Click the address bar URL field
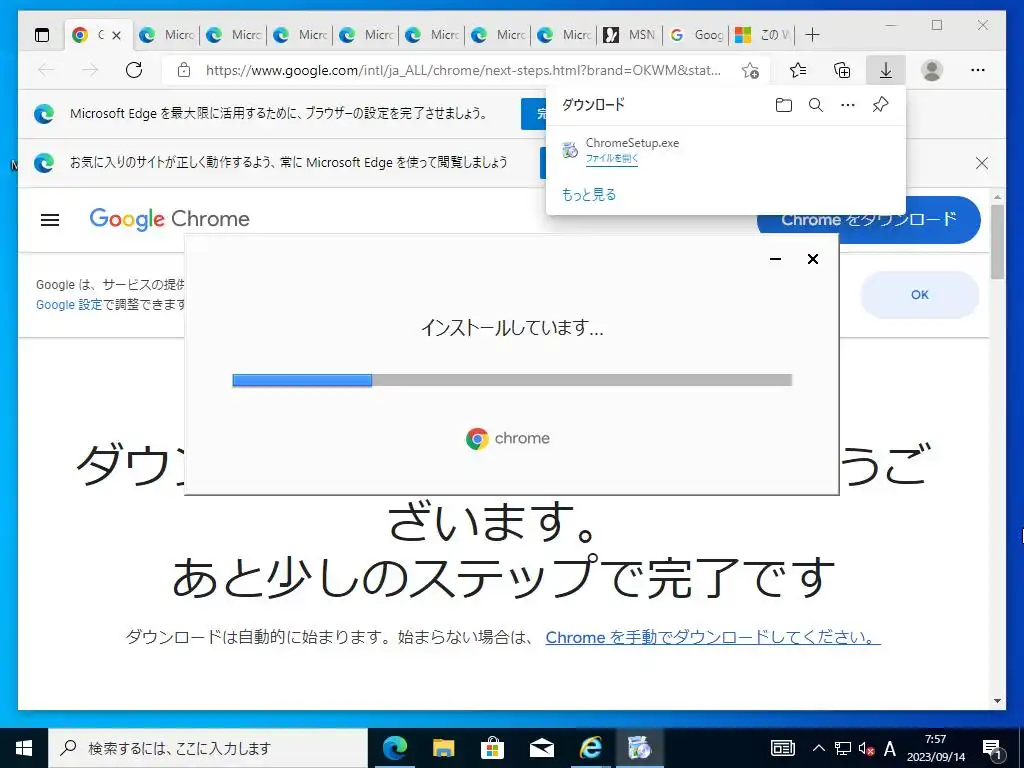 (x=463, y=70)
